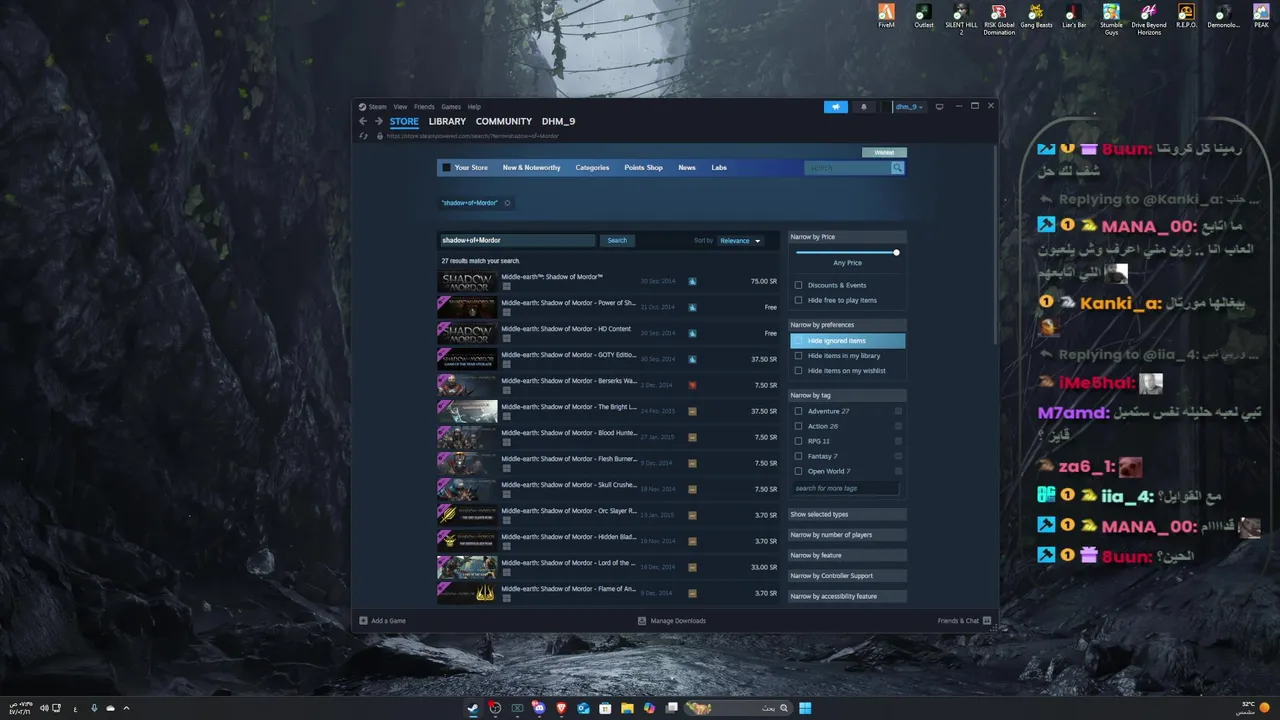The image size is (1280, 720).
Task: Launch Drive Beyond Horizons desktop shortcut
Action: coord(1149,19)
